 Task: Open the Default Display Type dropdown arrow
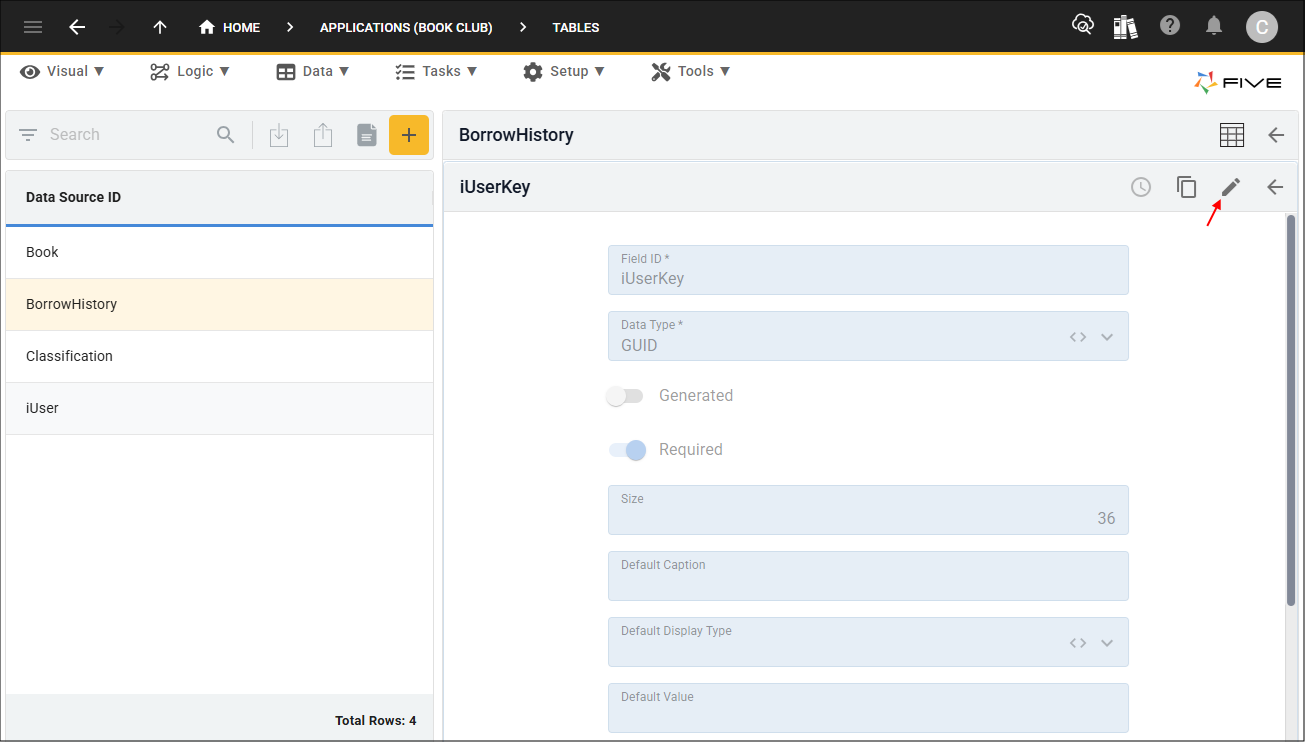[1107, 643]
